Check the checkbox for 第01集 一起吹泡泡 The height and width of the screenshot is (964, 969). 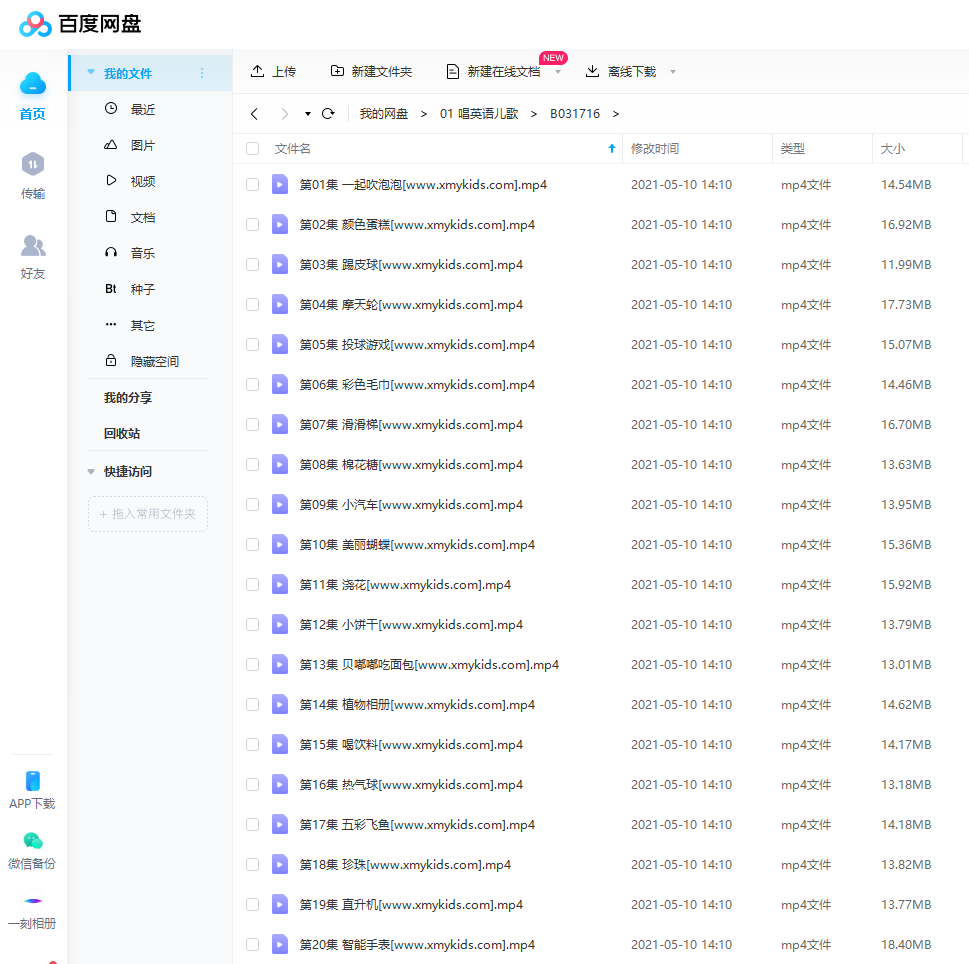(252, 184)
